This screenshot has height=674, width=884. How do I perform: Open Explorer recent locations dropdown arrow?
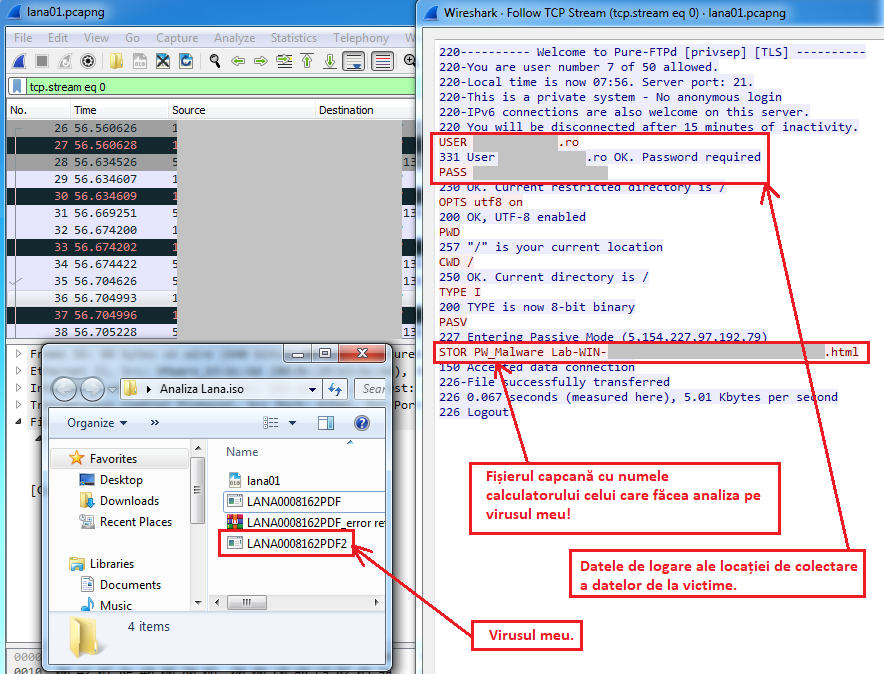(x=112, y=389)
